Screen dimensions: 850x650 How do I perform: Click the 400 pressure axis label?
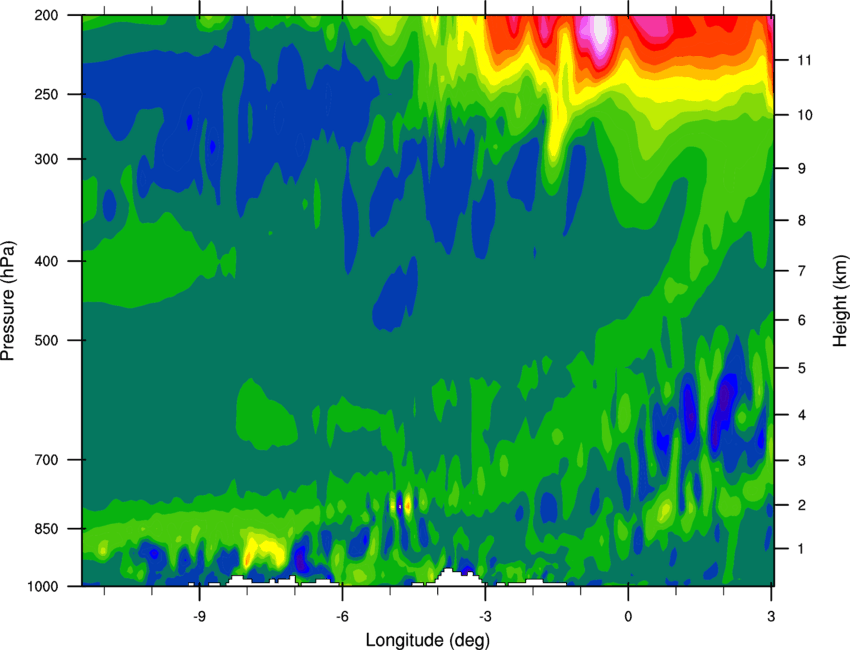[46, 261]
